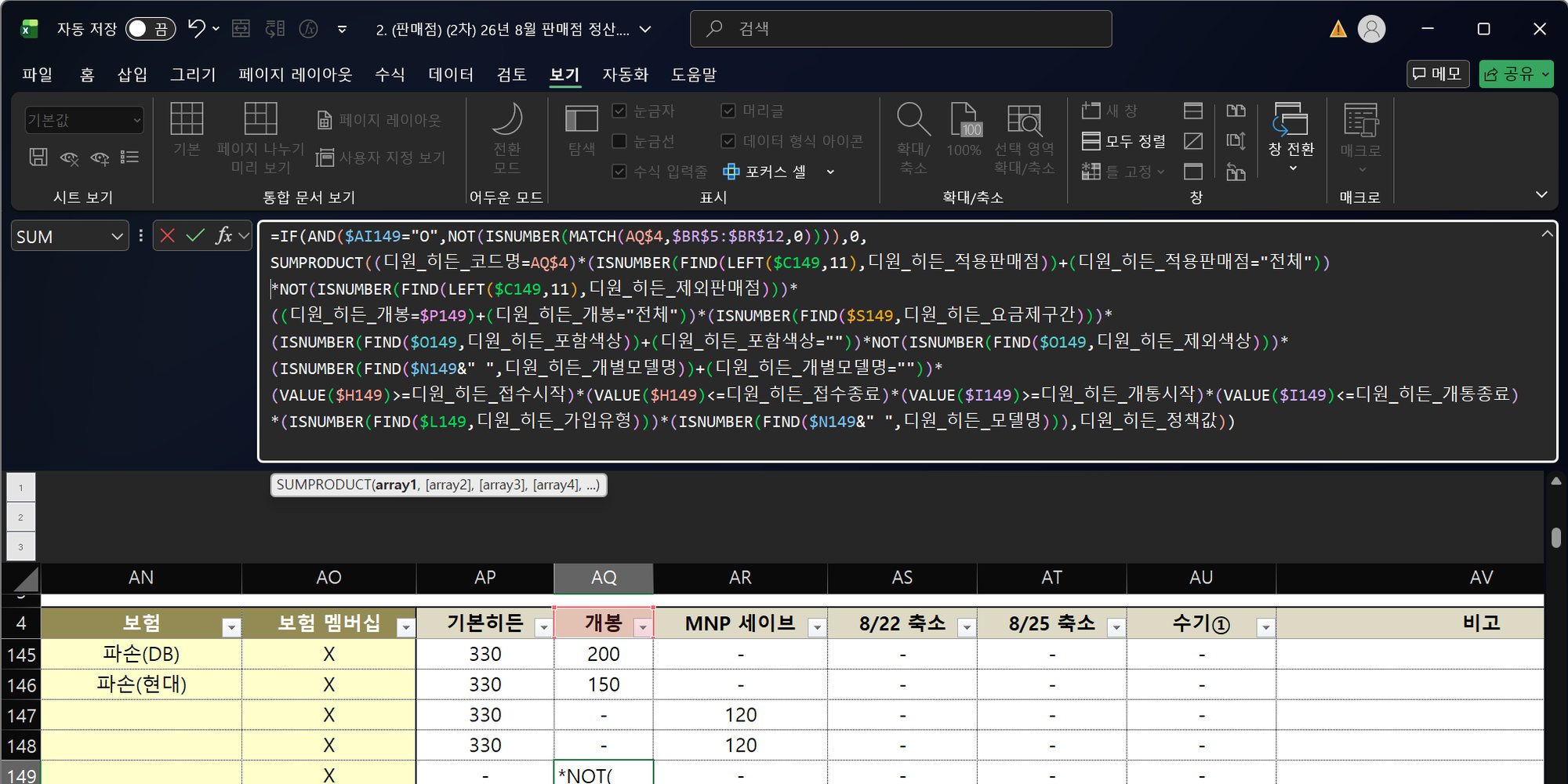
Task: Toggle the AutoSave (자동 저장) switch
Action: point(151,29)
